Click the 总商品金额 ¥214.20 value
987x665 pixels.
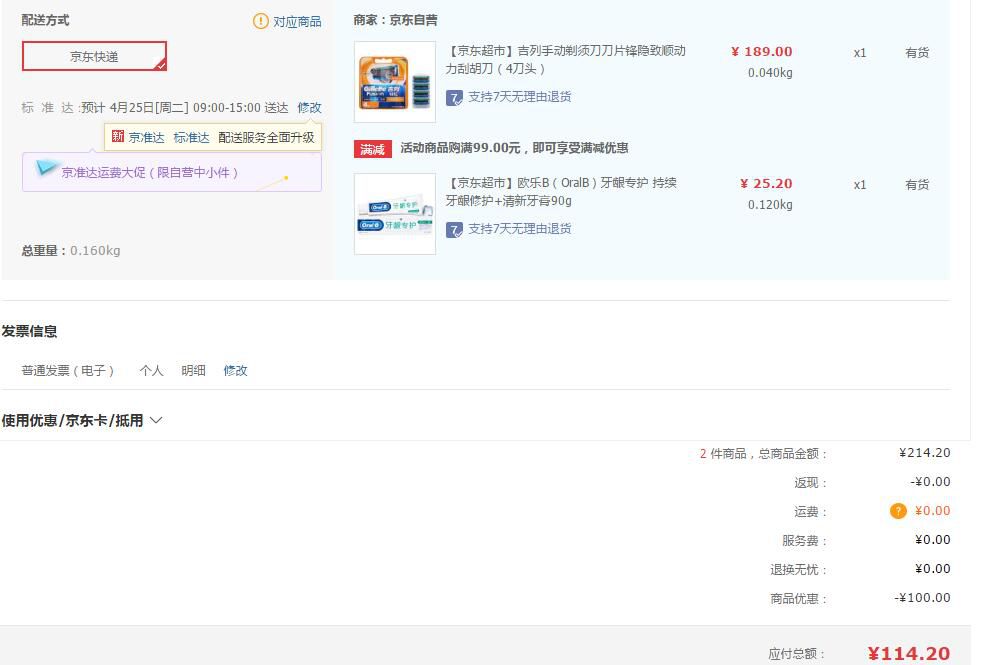tap(925, 453)
